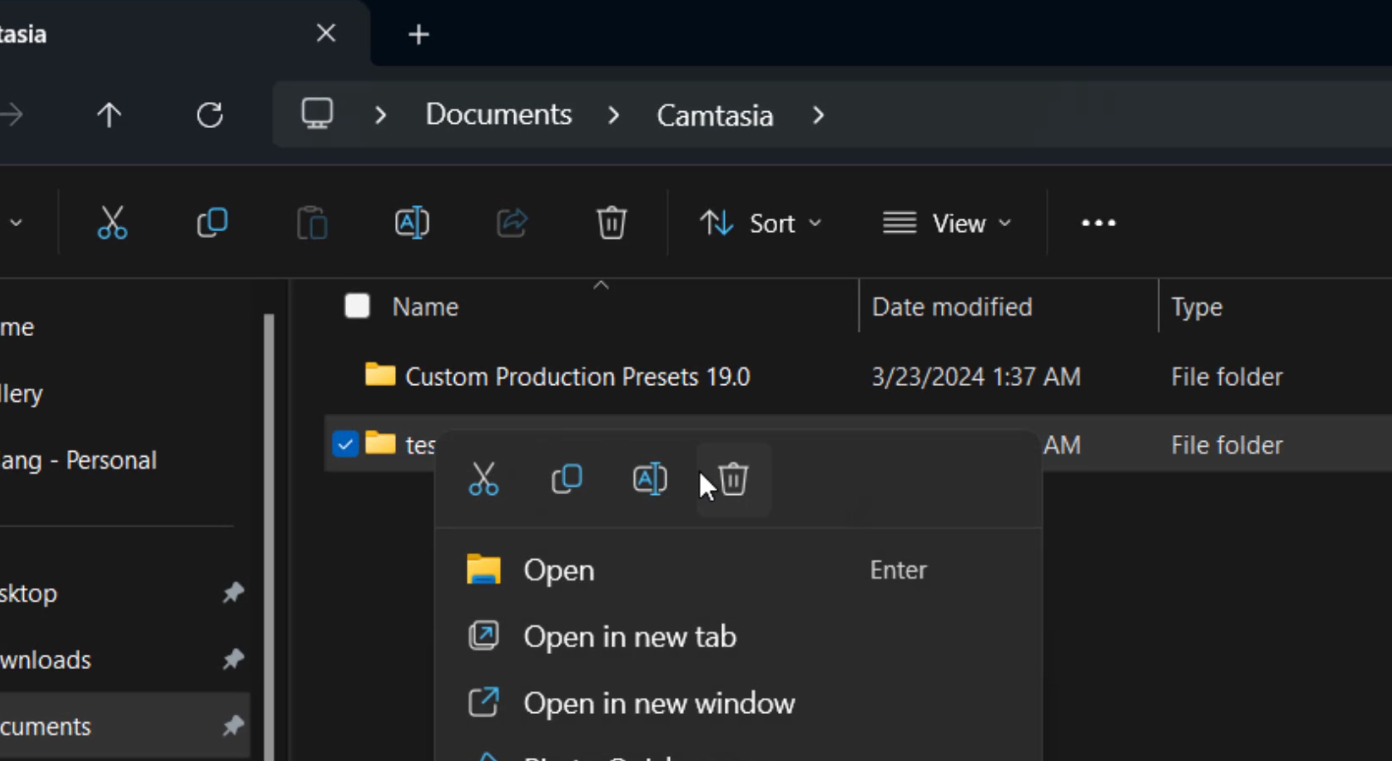The image size is (1392, 761).
Task: Click the Cut icon in the toolbar
Action: click(x=112, y=222)
